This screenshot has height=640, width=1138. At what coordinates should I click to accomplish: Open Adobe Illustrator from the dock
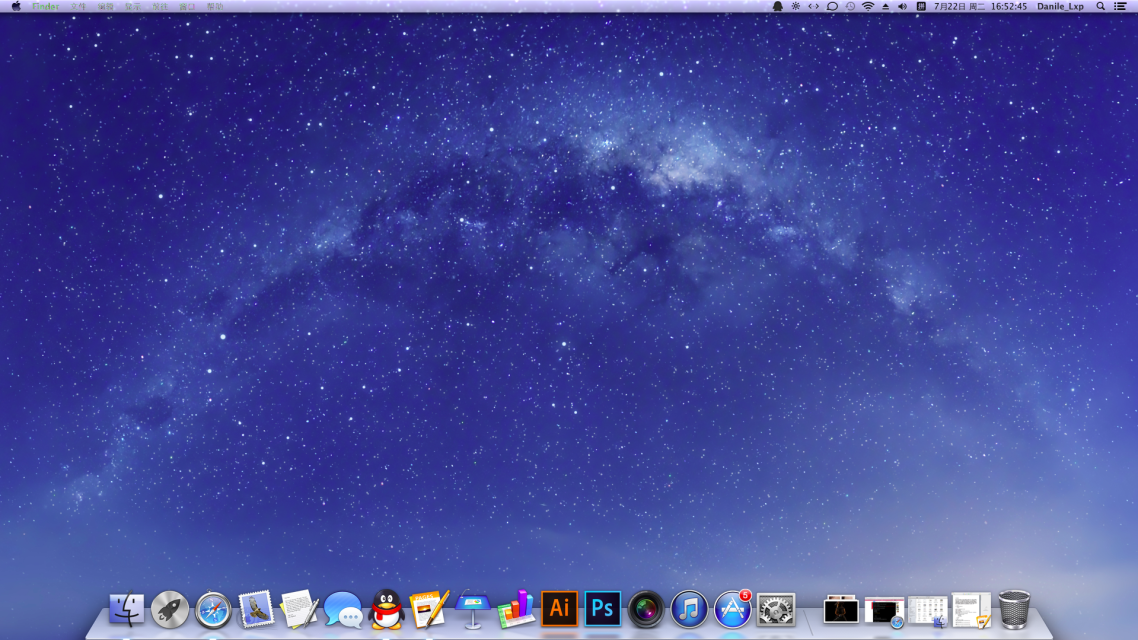[559, 608]
